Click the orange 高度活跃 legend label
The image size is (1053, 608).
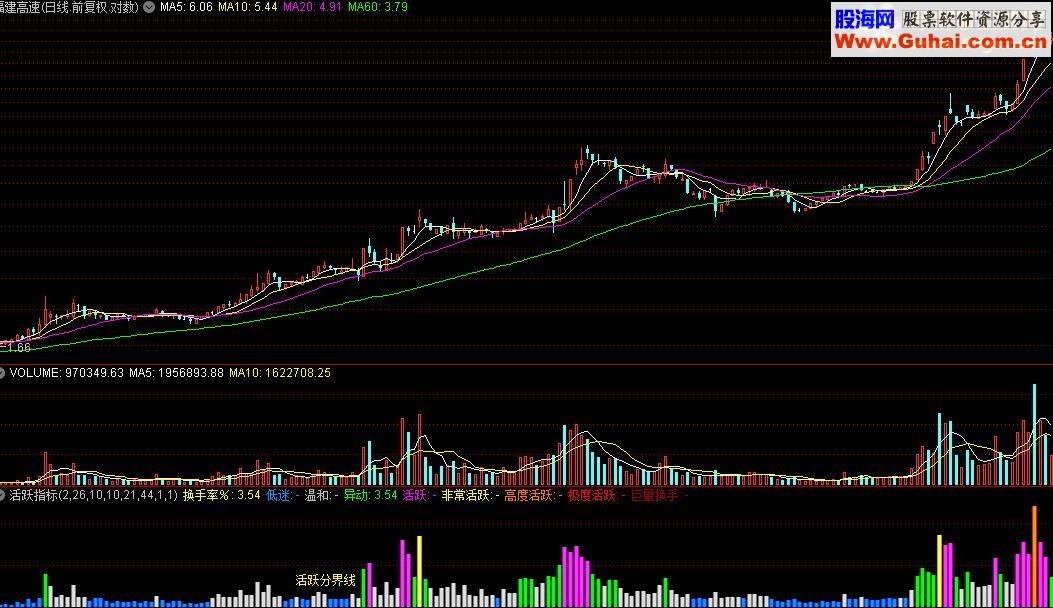[533, 496]
